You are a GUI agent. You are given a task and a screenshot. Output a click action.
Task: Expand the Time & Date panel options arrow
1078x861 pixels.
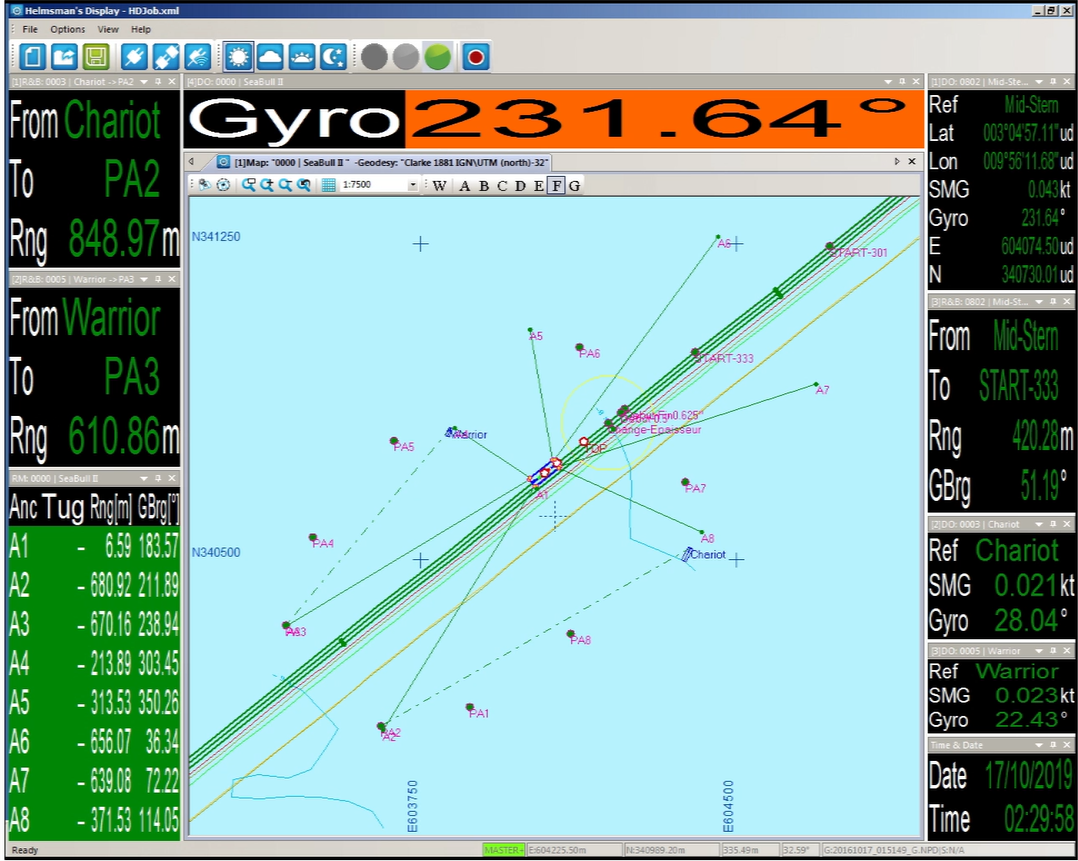(1039, 745)
